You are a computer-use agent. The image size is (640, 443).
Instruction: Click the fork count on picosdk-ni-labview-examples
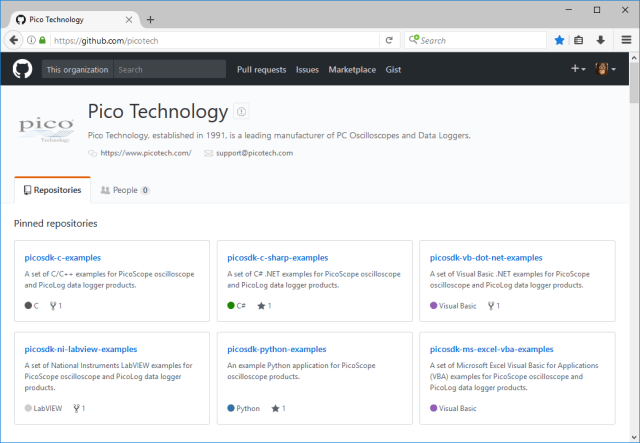(79, 408)
